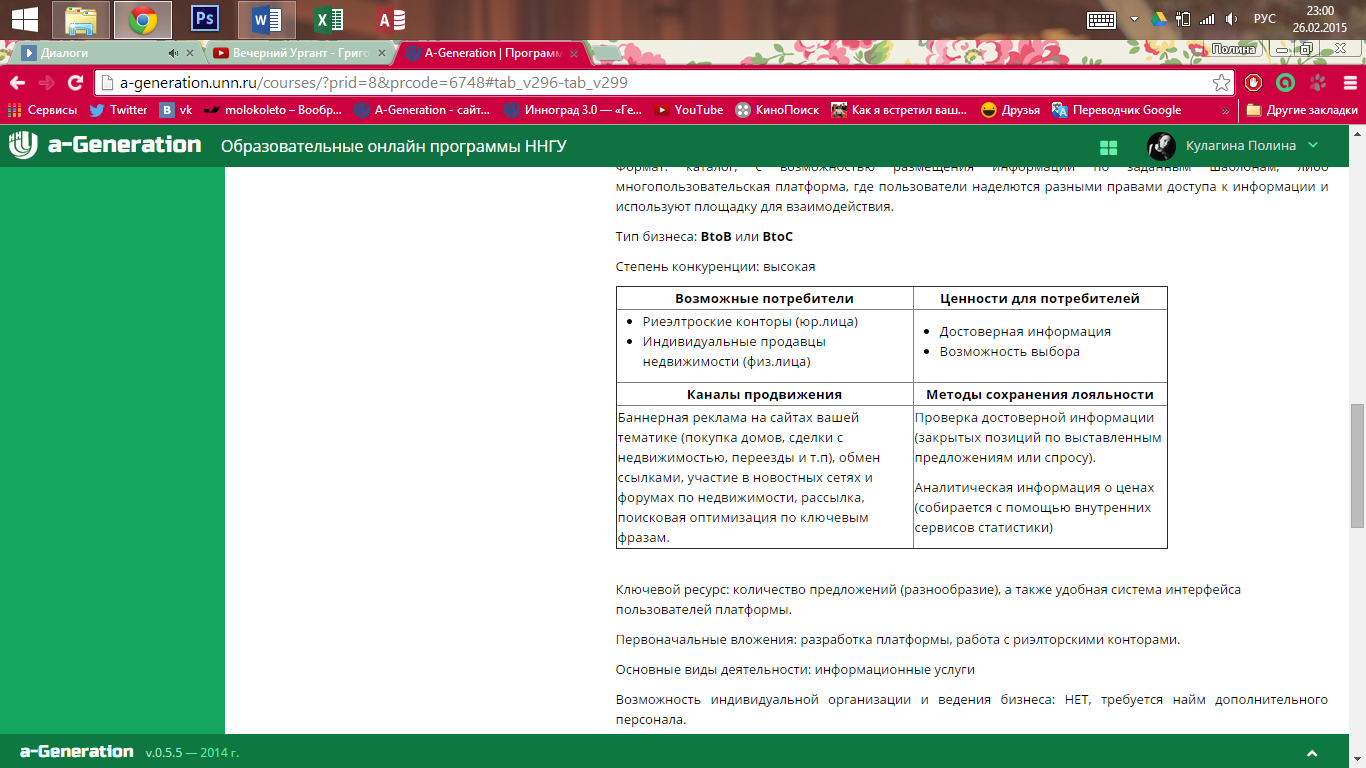Bookmark this page with the star
Image resolution: width=1366 pixels, height=768 pixels.
(x=1221, y=83)
